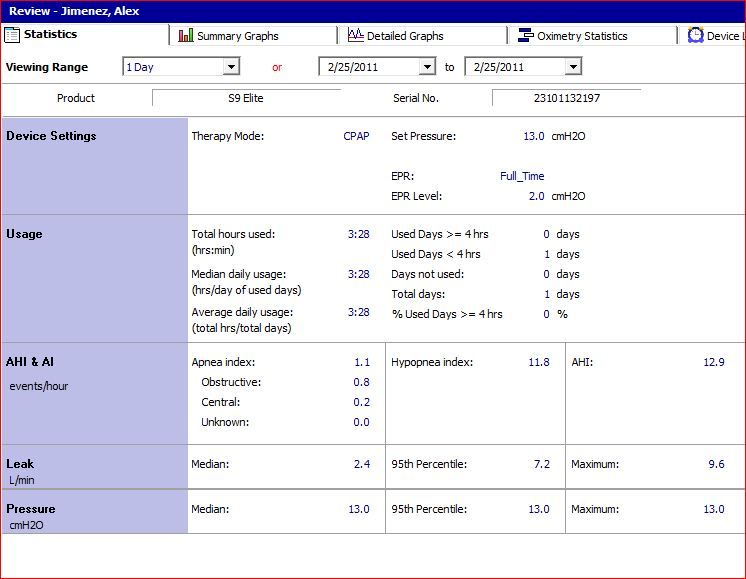Click the Viewing Range label
The width and height of the screenshot is (746, 579).
tap(47, 67)
